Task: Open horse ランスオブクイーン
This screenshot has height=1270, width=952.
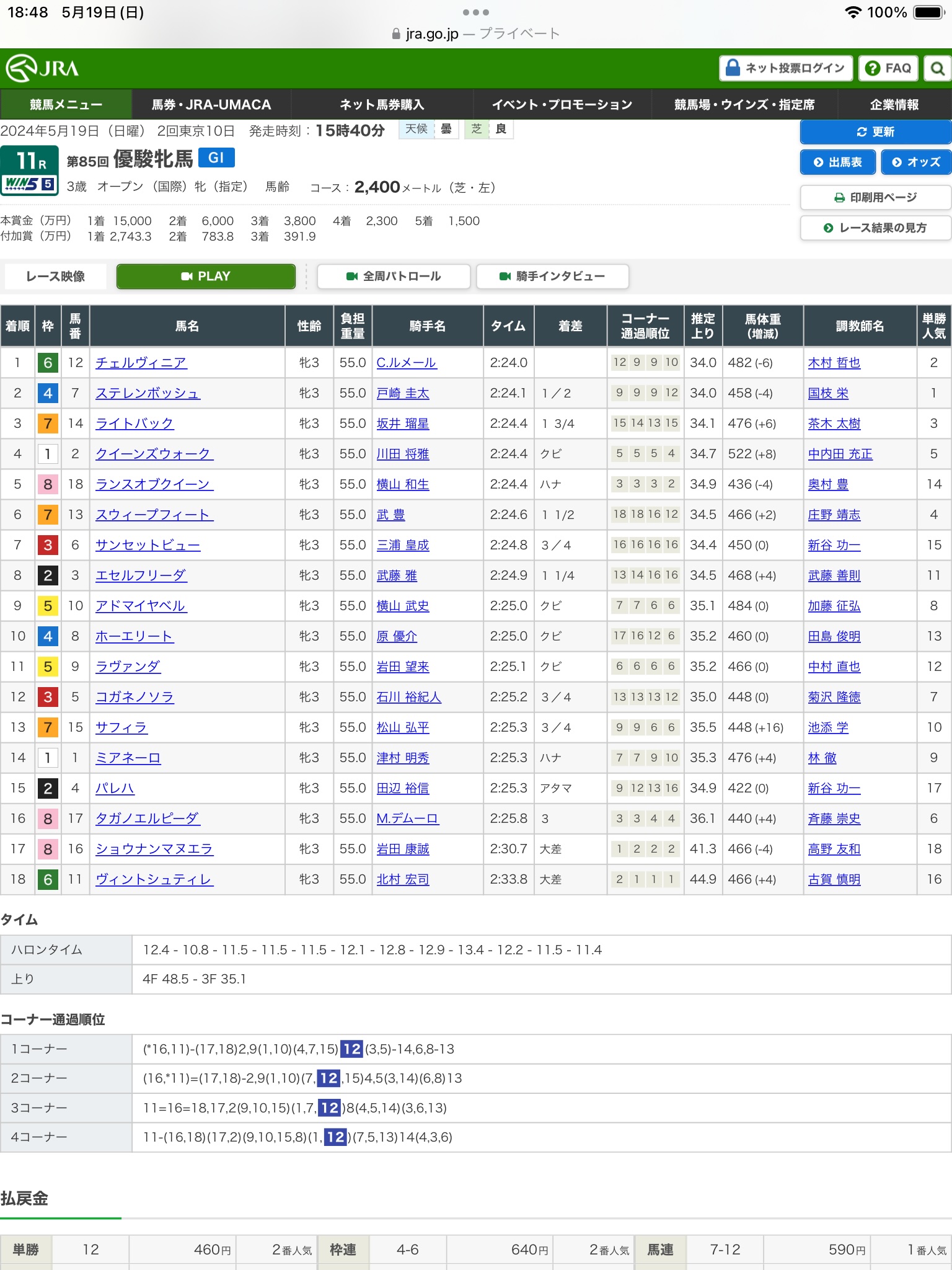Action: pyautogui.click(x=154, y=484)
